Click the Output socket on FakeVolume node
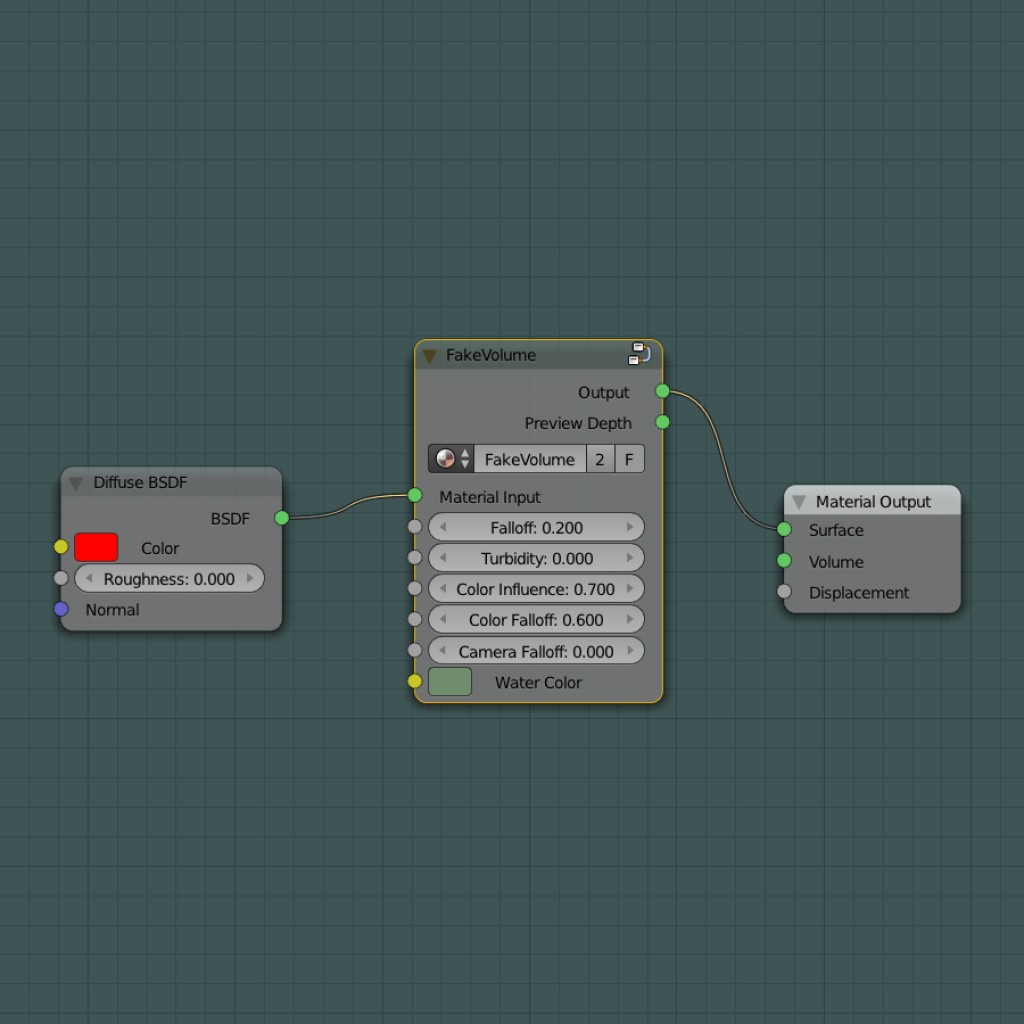This screenshot has width=1024, height=1024. (661, 391)
